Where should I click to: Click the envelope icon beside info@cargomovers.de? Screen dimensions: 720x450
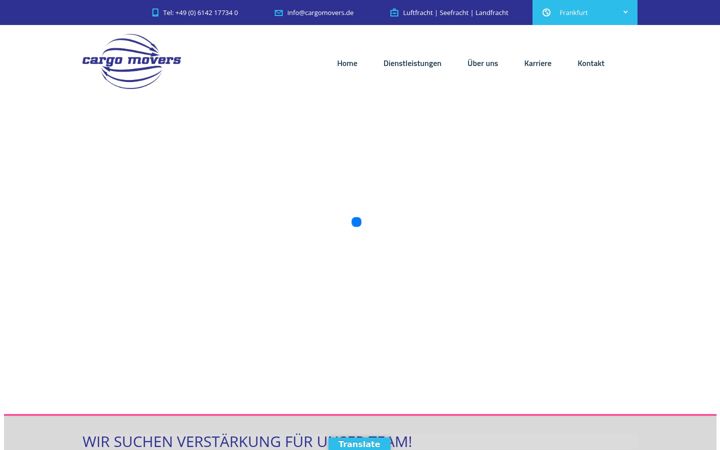(x=278, y=13)
